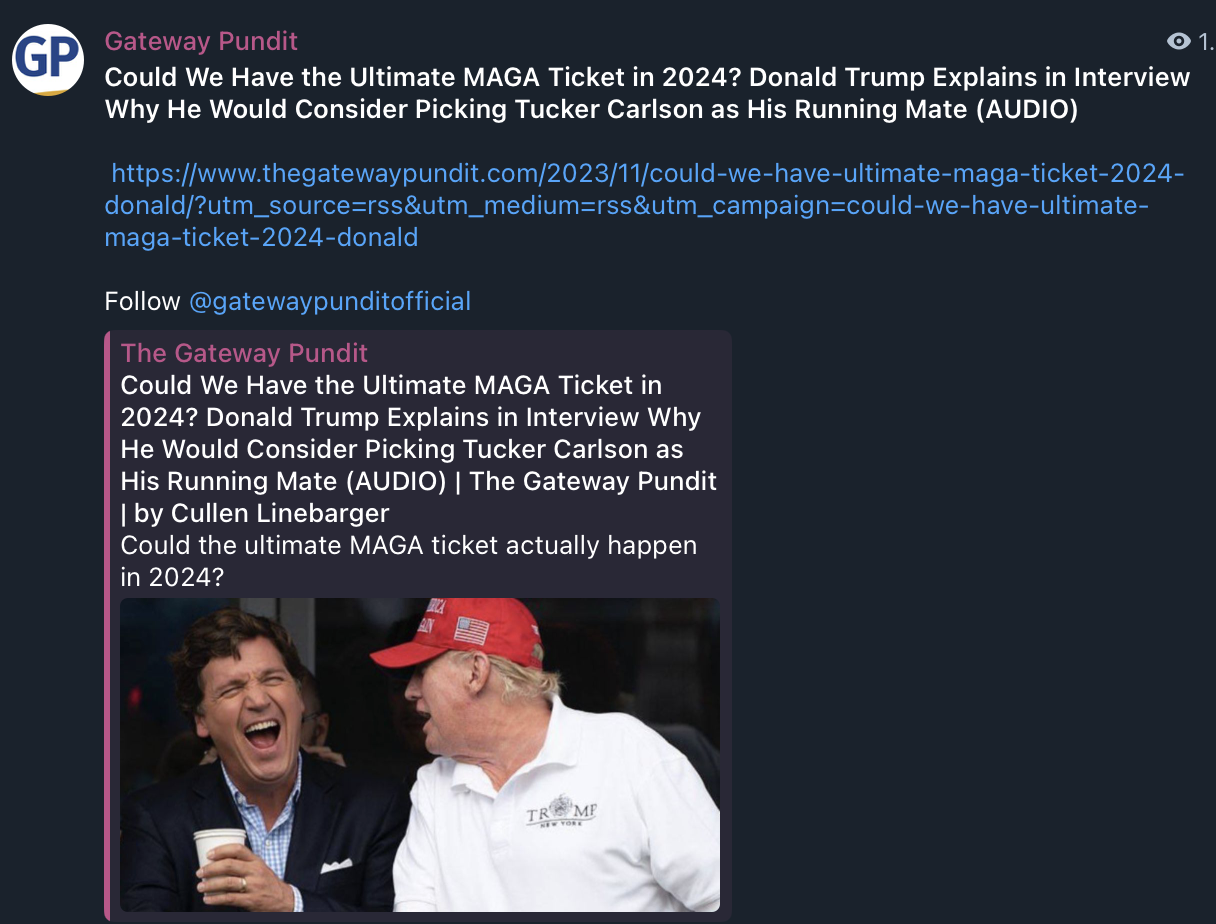Click the utm_source line of the URL
This screenshot has width=1216, height=924.
click(627, 205)
